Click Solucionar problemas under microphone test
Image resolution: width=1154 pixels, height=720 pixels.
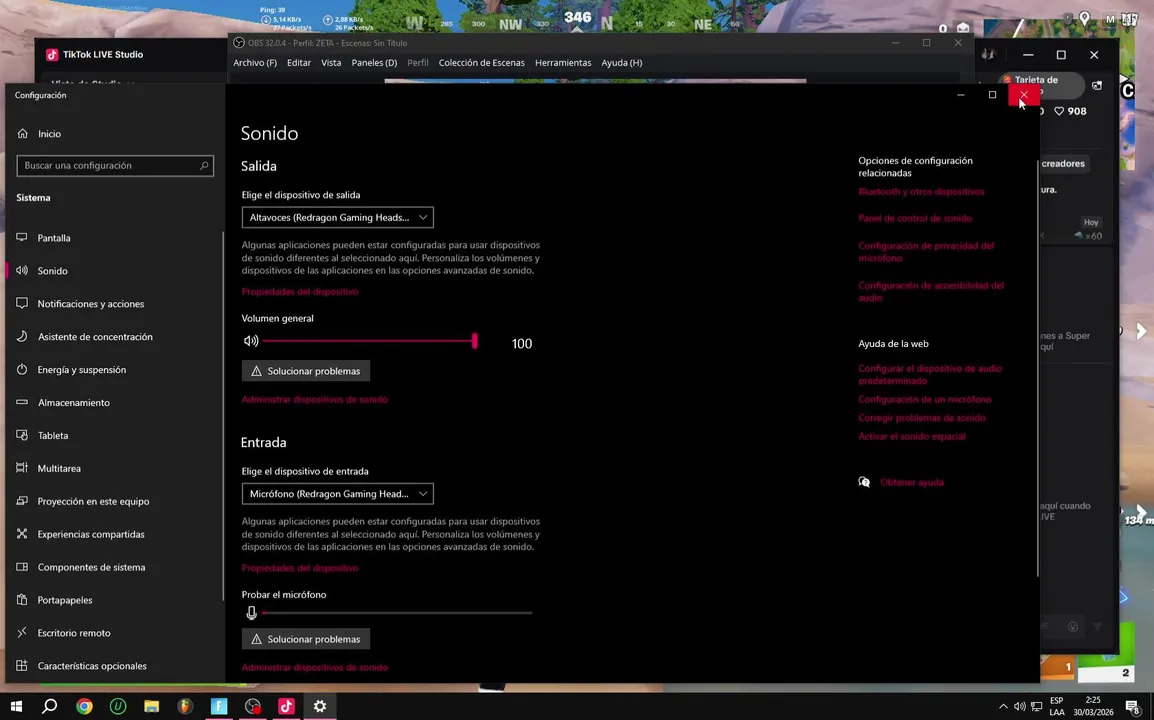click(305, 639)
